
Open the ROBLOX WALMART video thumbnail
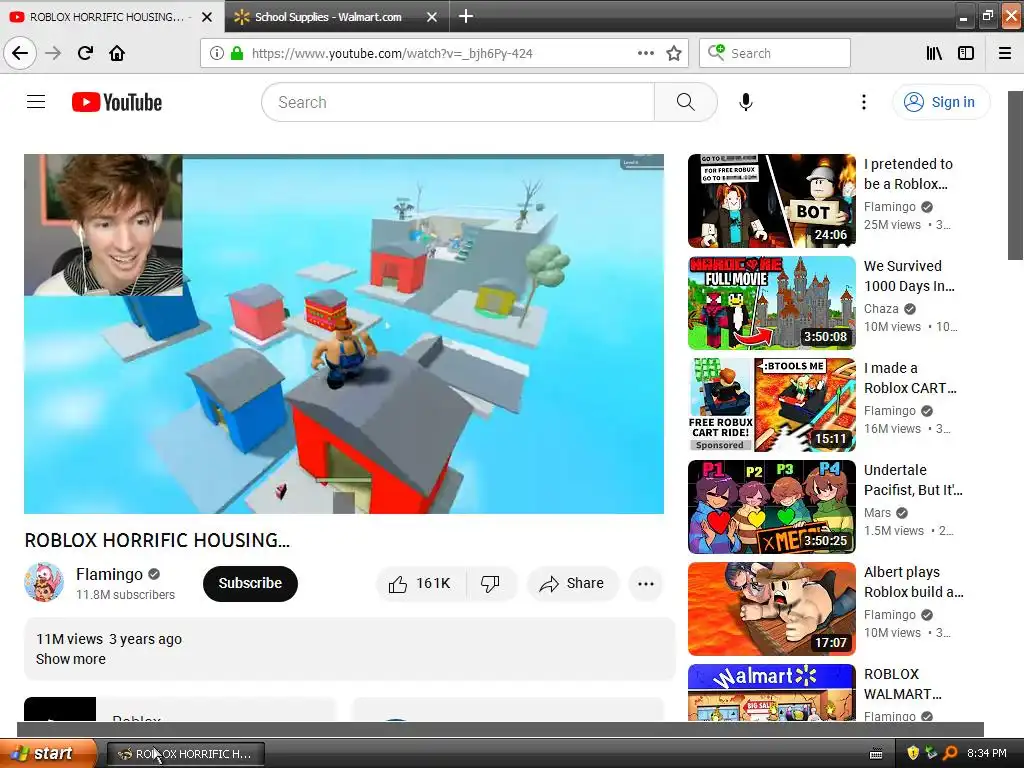pos(771,692)
